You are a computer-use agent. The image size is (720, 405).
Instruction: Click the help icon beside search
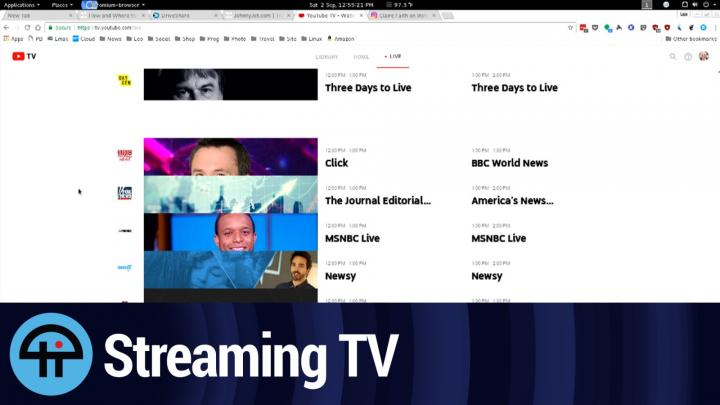click(688, 57)
